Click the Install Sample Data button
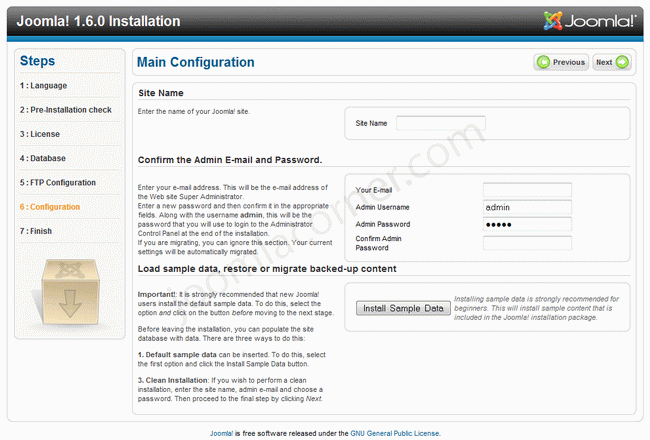 [403, 308]
